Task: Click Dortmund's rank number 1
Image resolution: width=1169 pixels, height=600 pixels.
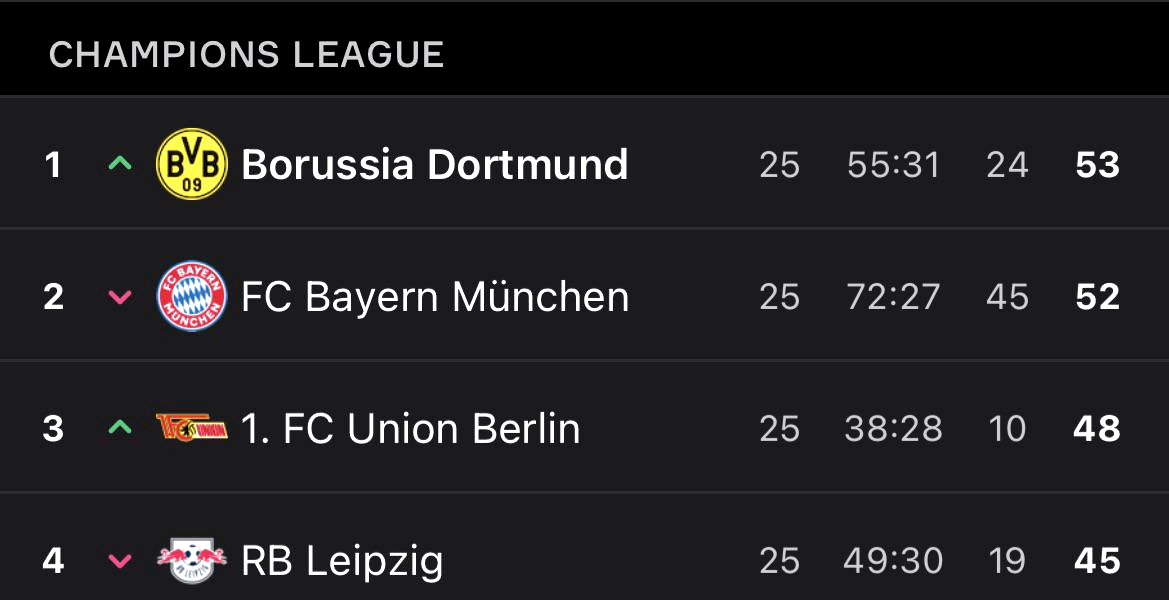Action: point(53,164)
